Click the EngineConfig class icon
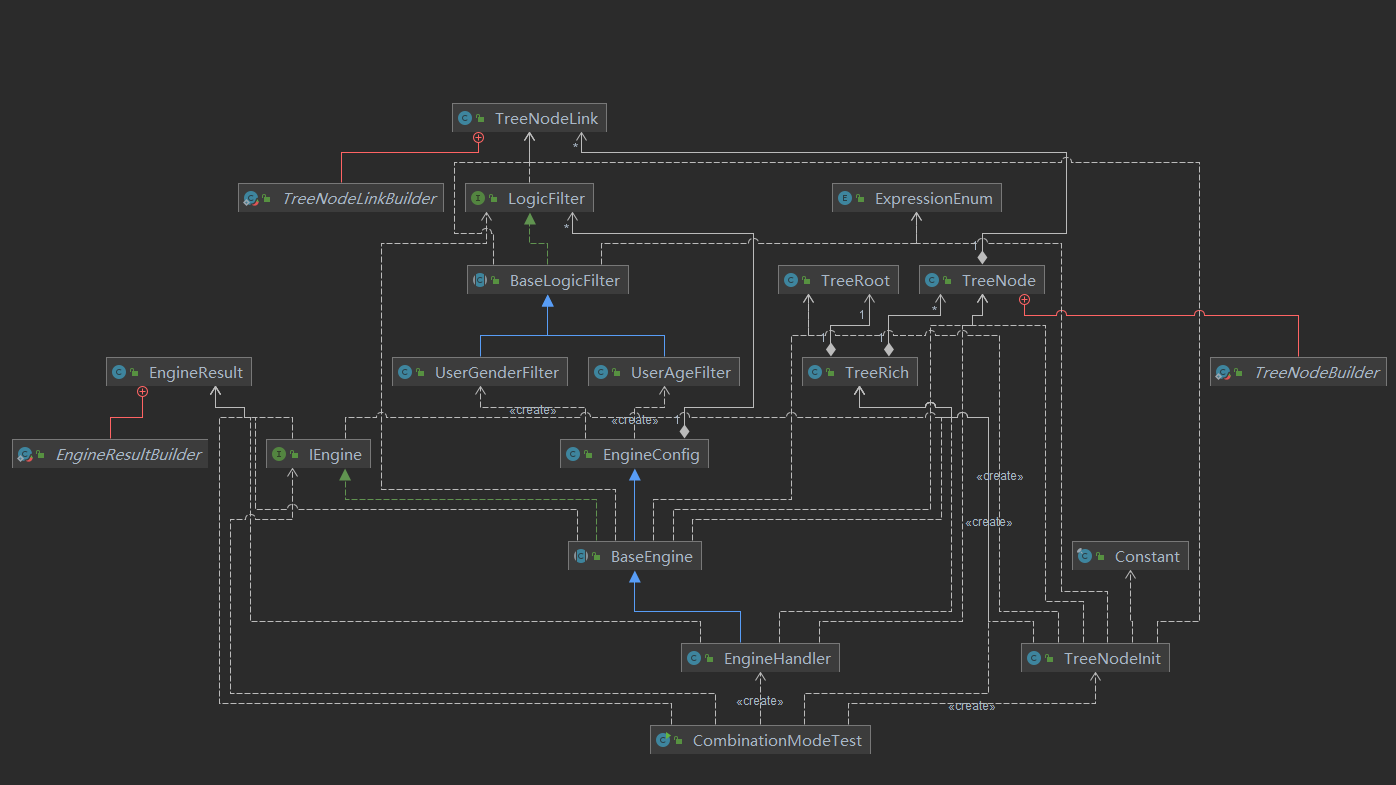 [572, 454]
